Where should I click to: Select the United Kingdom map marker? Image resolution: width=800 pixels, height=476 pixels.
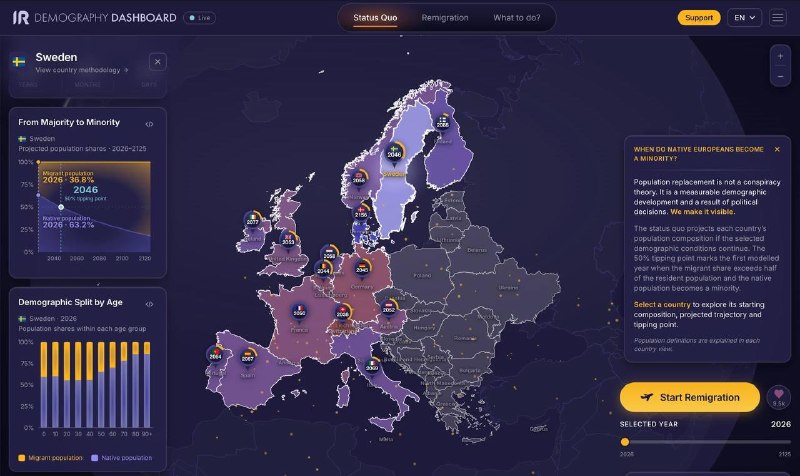(288, 240)
